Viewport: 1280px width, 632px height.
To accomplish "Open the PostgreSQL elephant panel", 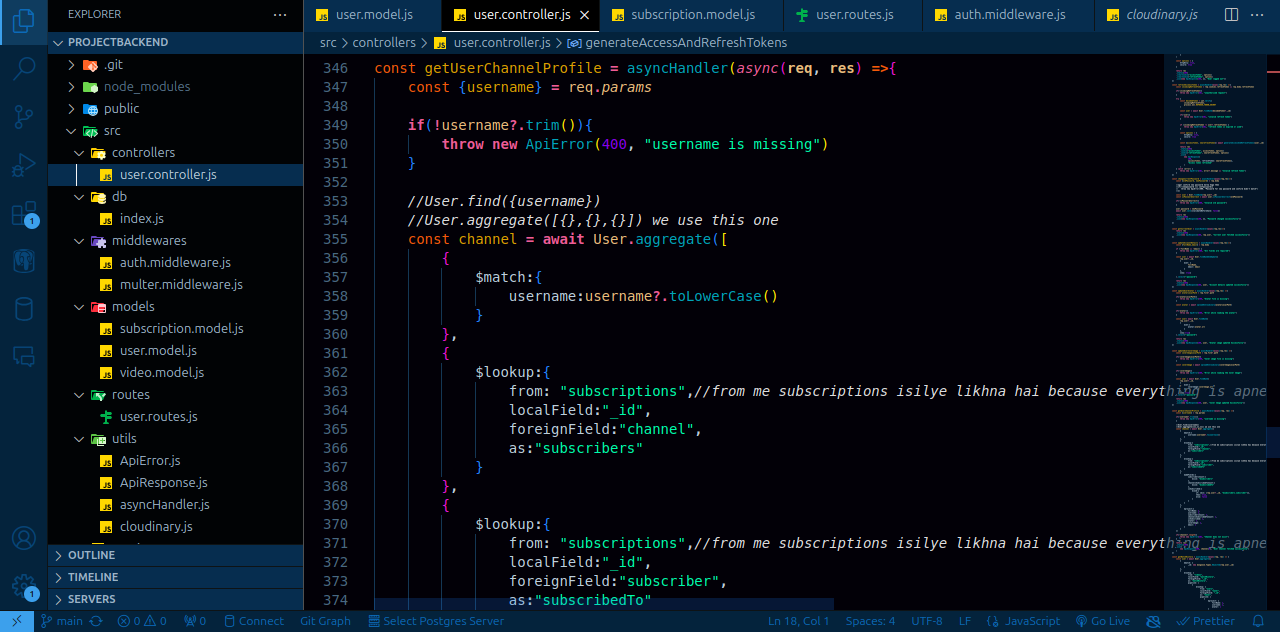I will coord(24,261).
